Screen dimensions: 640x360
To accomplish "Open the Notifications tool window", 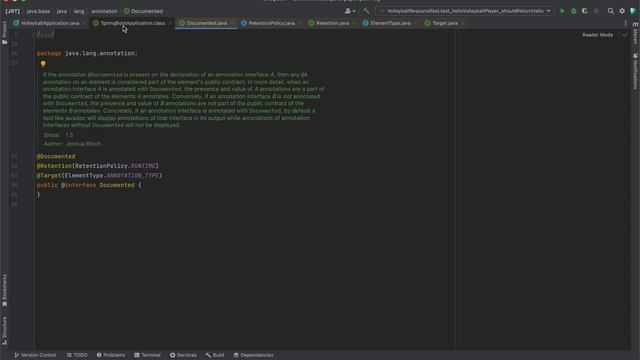I will 636,71.
